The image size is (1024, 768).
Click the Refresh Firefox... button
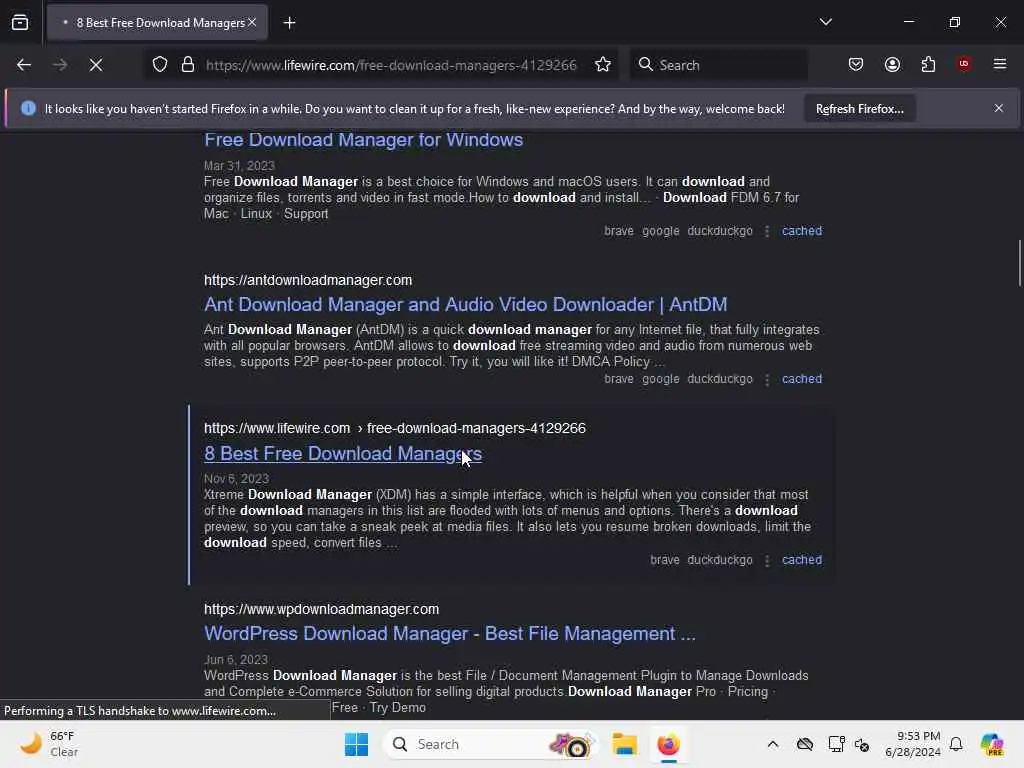859,109
